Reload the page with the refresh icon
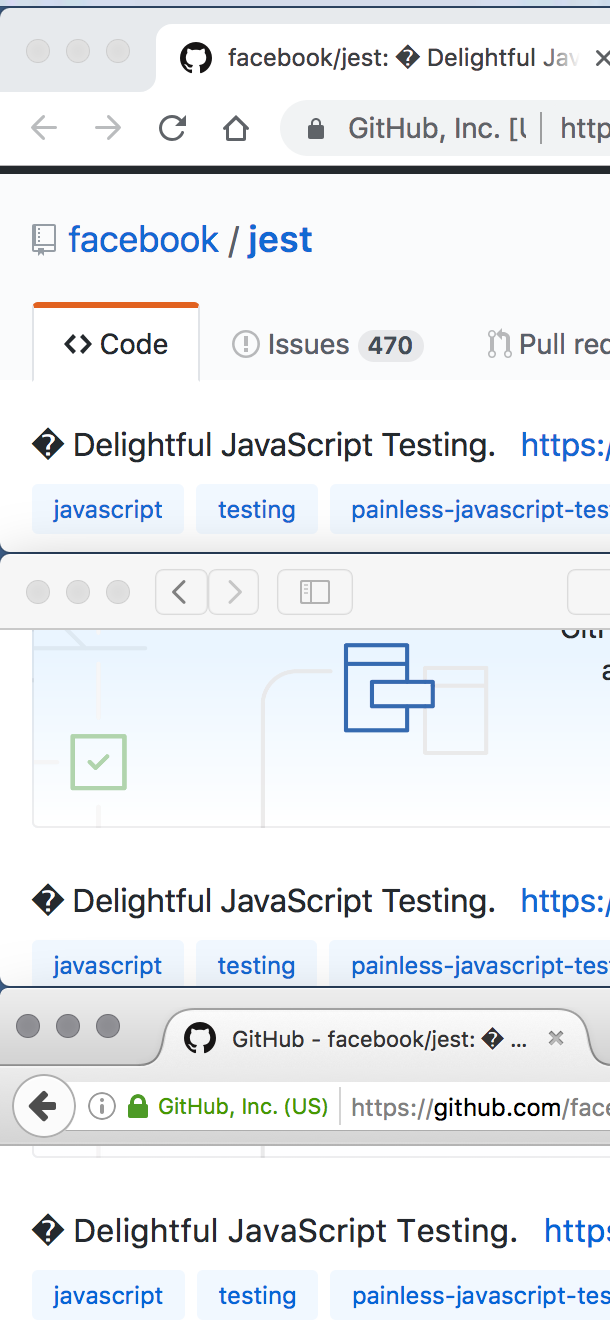The width and height of the screenshot is (610, 1344). coord(172,128)
